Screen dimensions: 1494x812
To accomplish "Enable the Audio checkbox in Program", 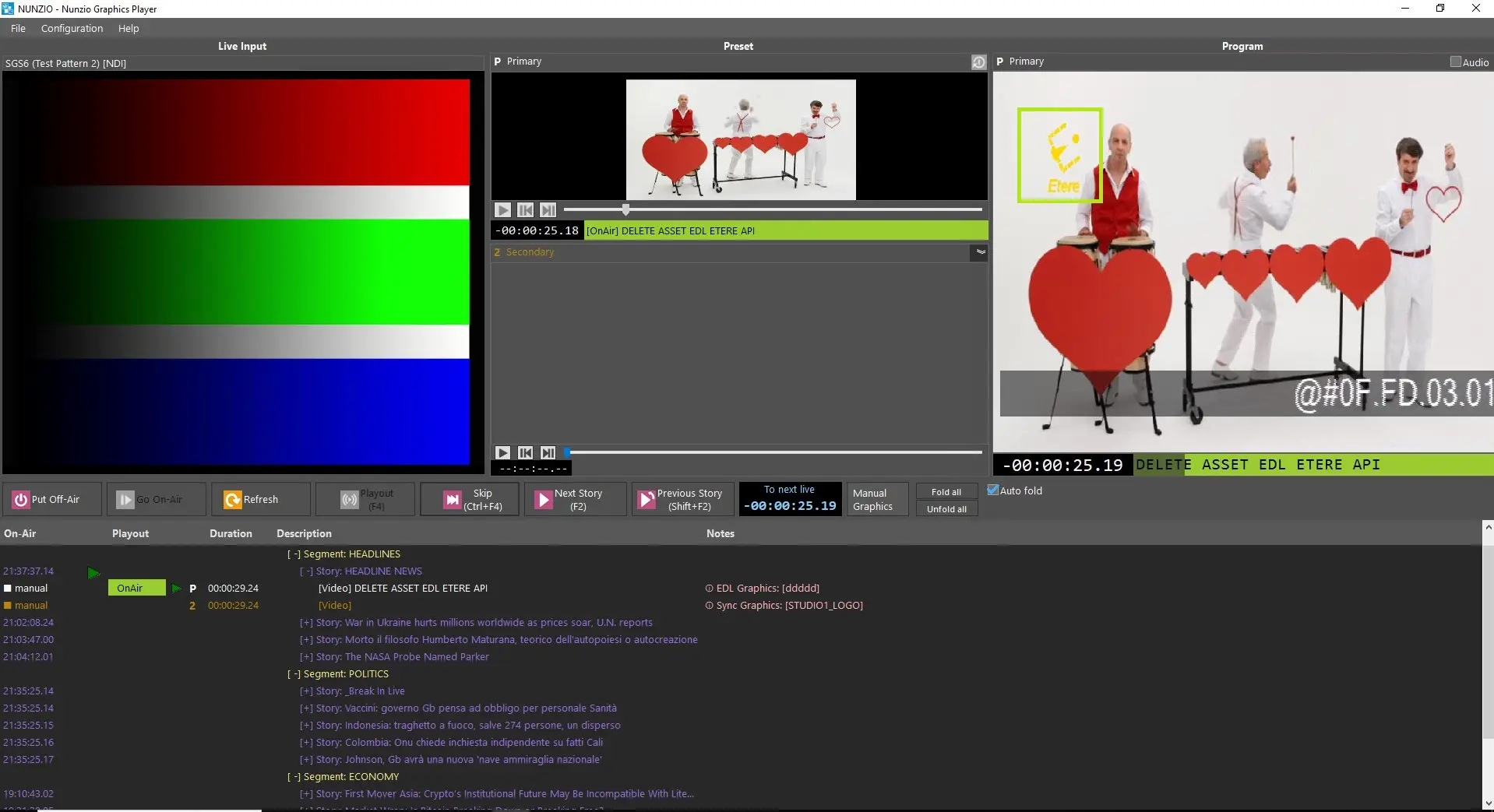I will coord(1455,62).
